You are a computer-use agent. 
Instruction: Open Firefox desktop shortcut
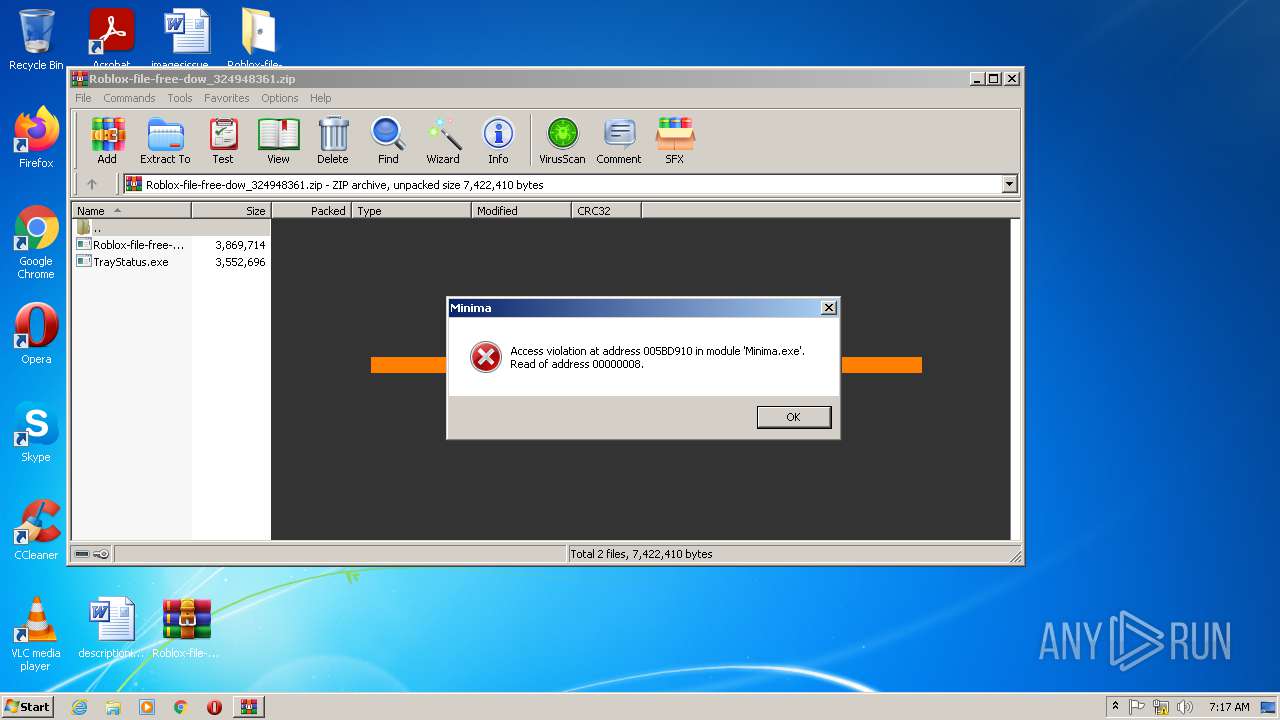click(x=36, y=137)
